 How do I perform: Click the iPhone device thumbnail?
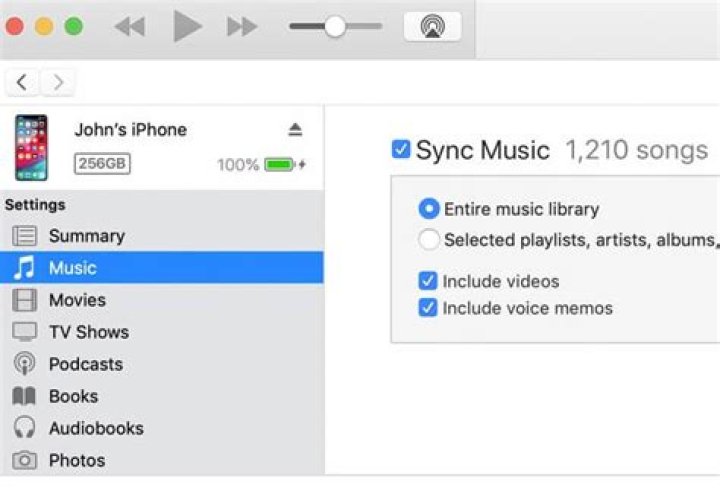(31, 147)
